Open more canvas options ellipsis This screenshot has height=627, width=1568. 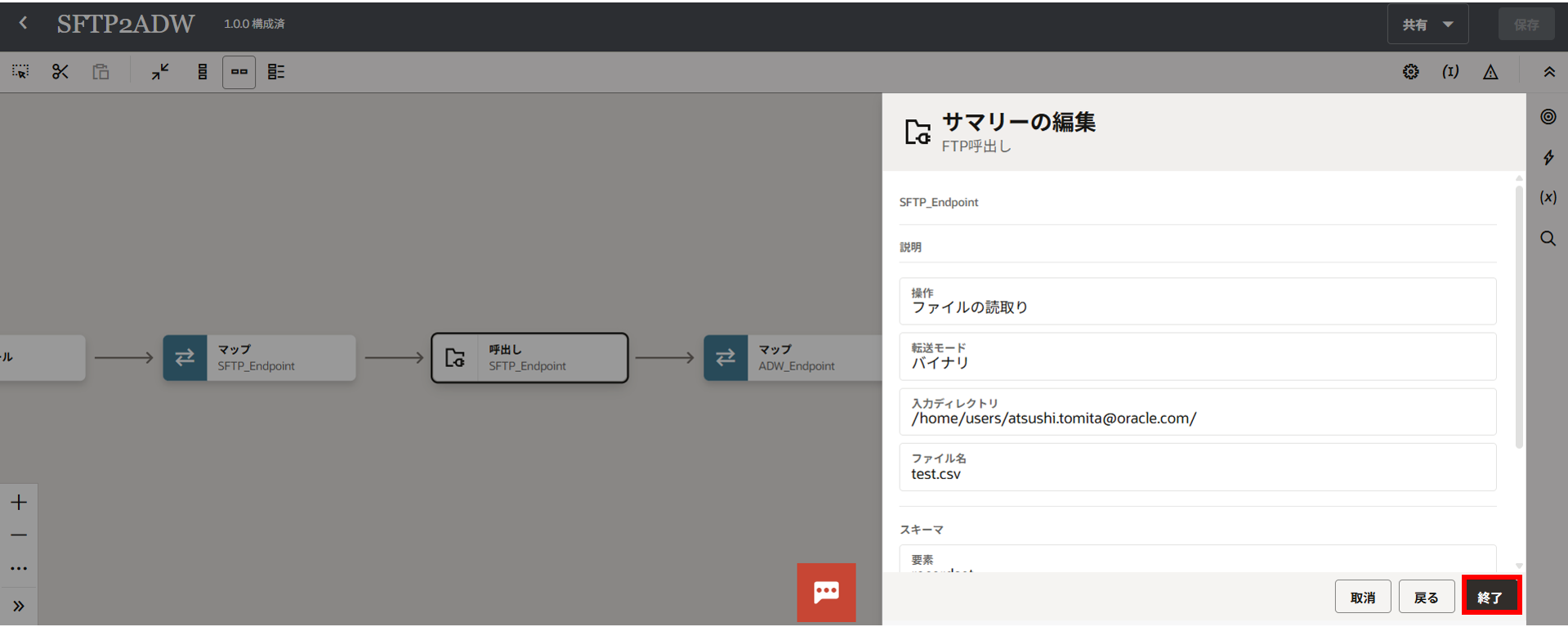pyautogui.click(x=19, y=568)
